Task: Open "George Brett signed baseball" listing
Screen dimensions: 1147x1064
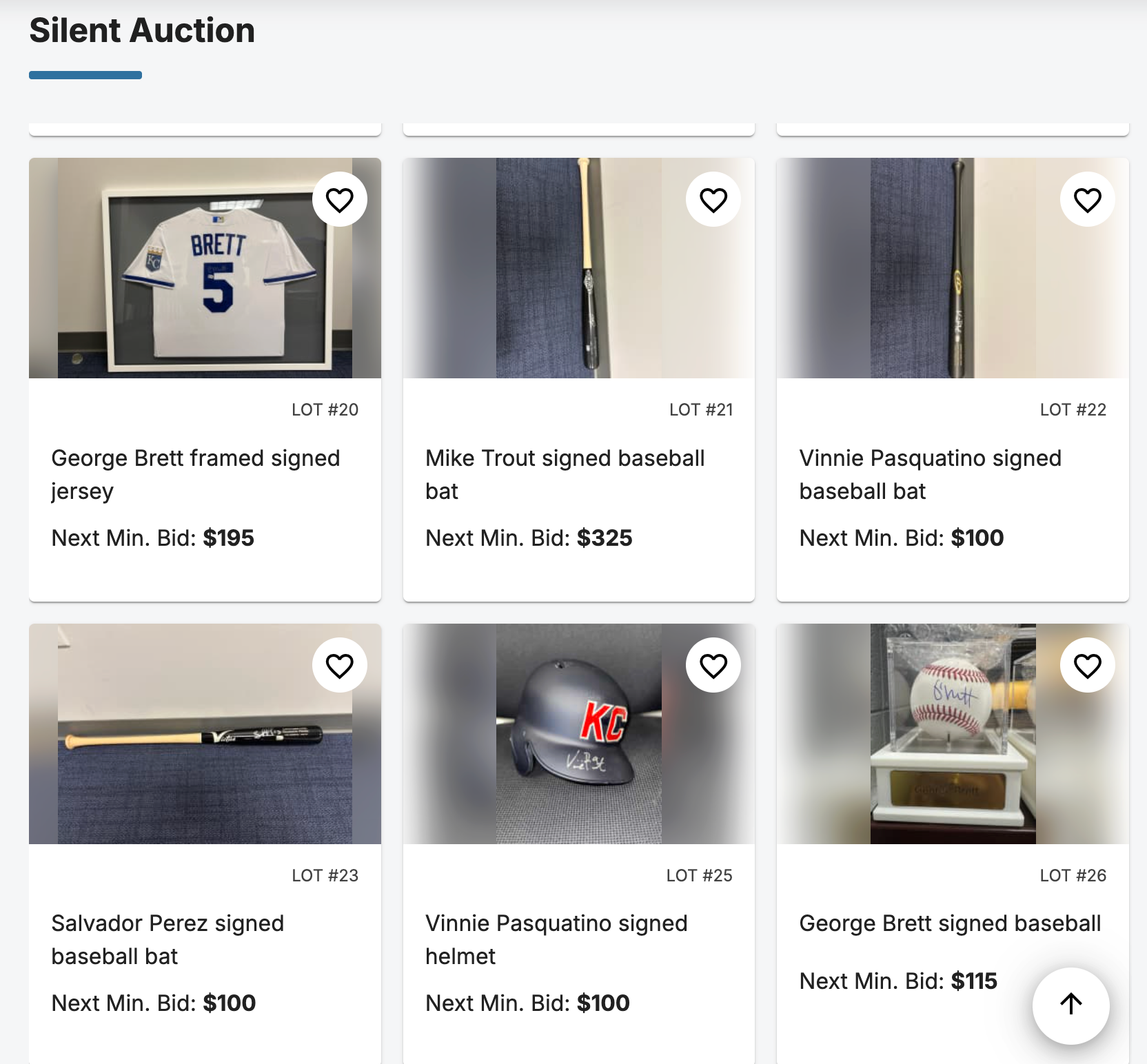Action: point(950,923)
